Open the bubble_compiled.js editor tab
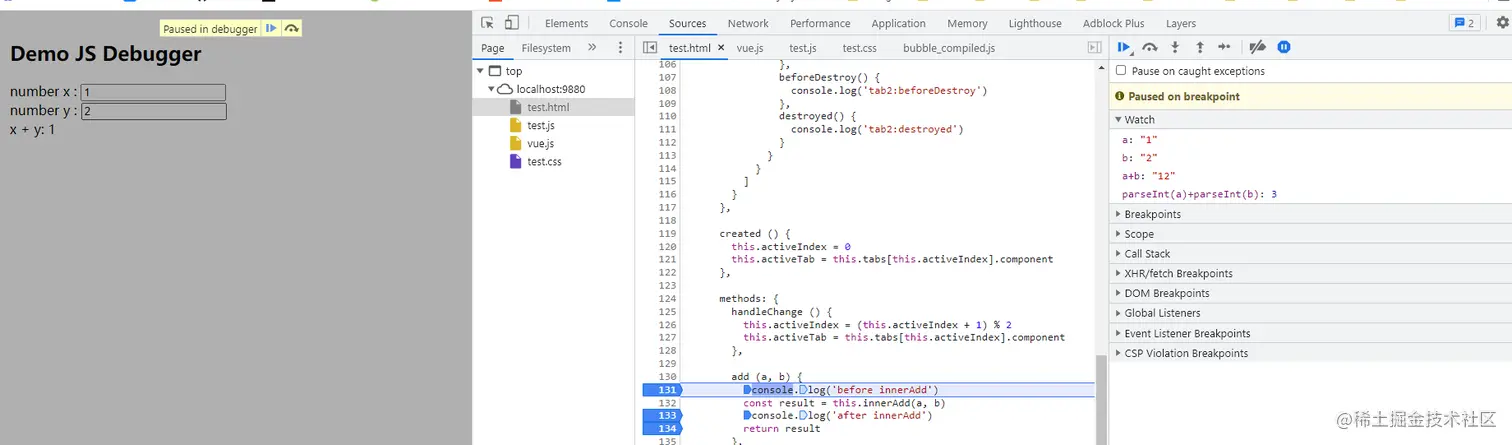The image size is (1512, 445). [x=948, y=48]
